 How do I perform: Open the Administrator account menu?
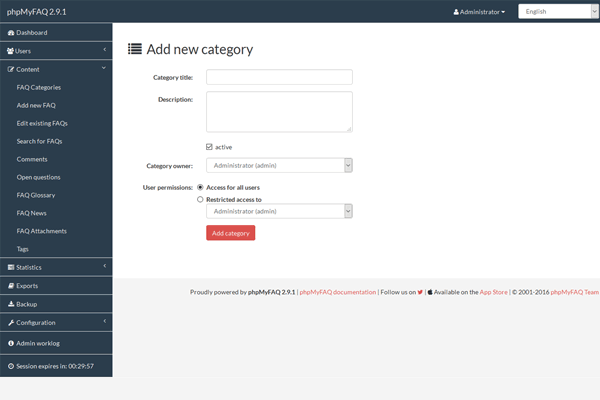point(479,12)
